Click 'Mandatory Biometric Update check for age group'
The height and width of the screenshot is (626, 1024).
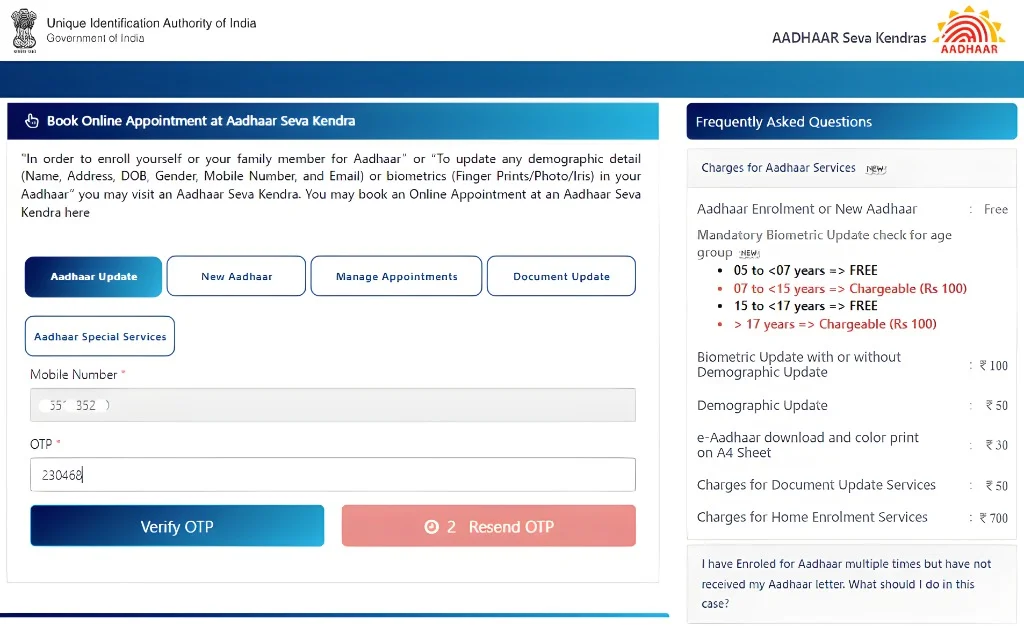tap(824, 243)
